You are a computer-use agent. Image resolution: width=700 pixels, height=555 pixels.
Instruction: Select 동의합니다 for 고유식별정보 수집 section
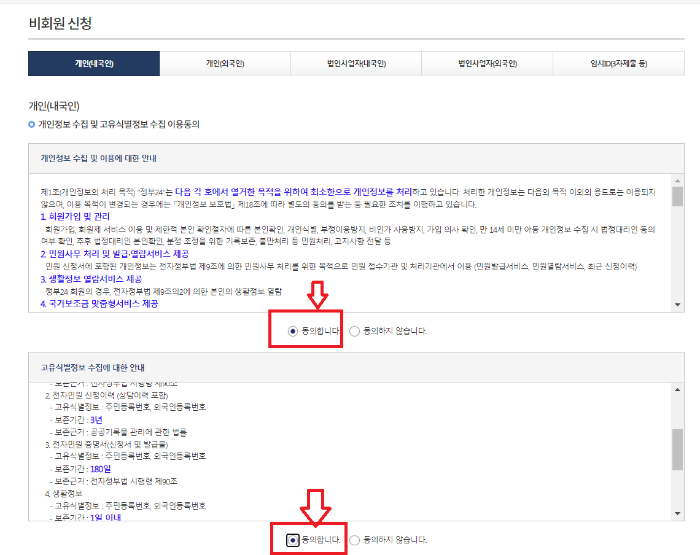click(x=292, y=540)
